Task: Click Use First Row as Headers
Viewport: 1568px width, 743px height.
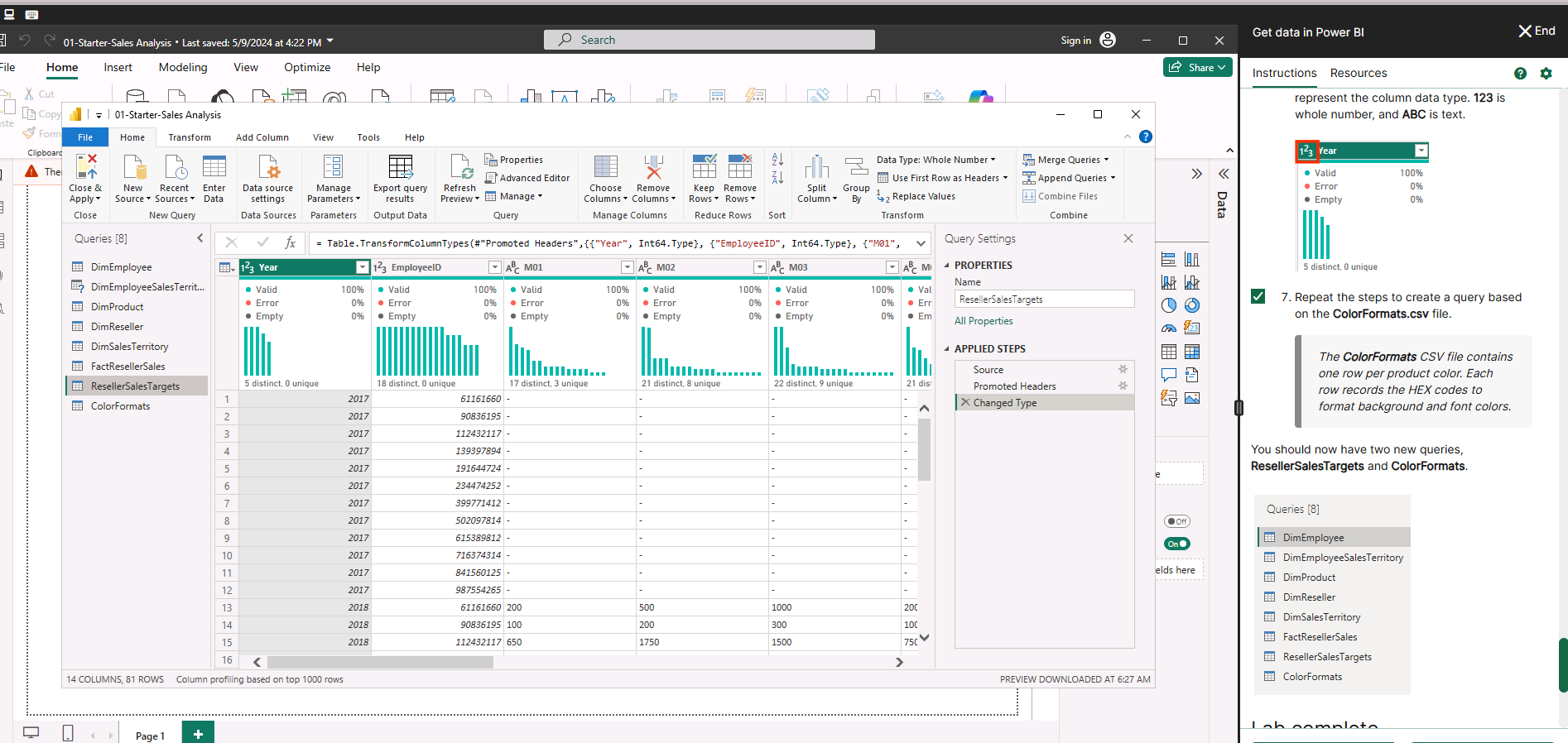Action: click(943, 178)
